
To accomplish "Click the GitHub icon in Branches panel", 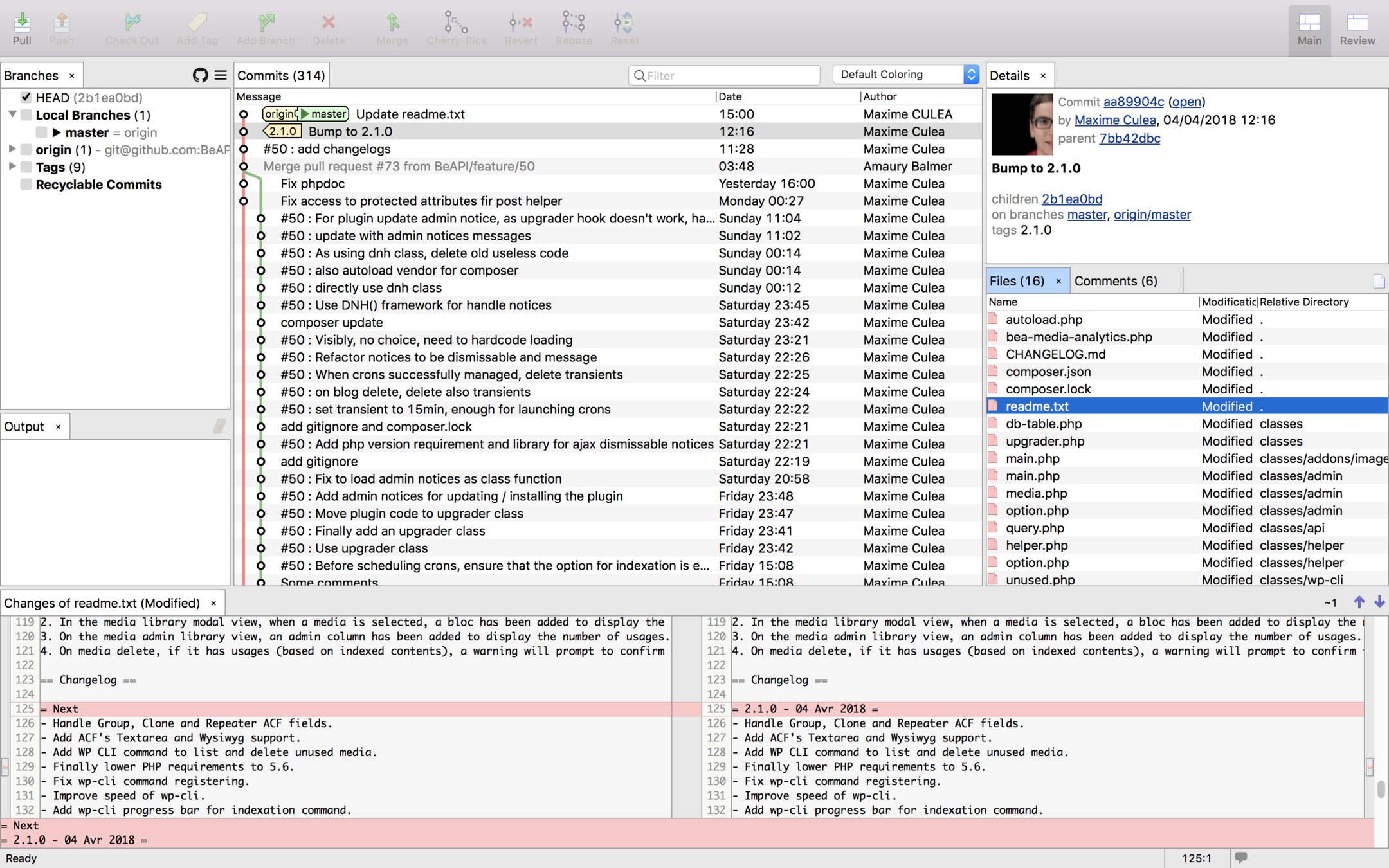I will pos(200,75).
